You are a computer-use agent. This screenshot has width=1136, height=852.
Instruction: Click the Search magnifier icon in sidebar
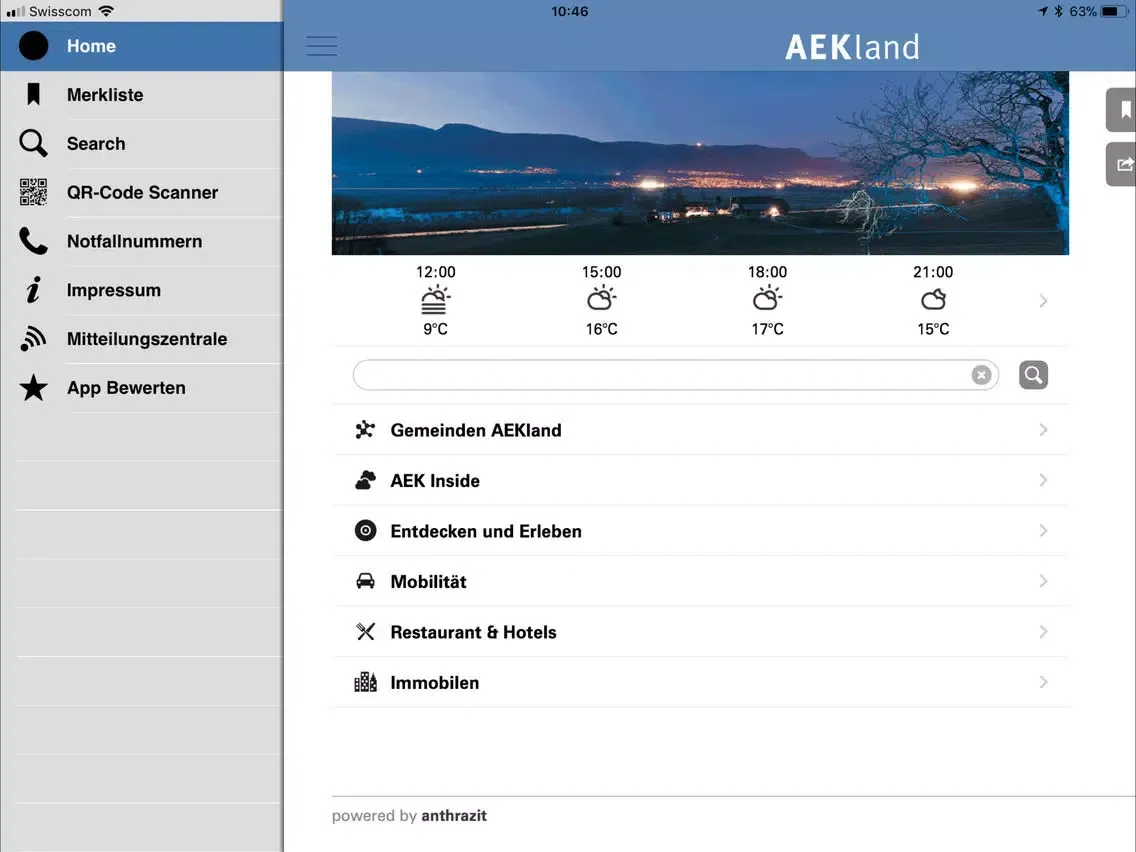click(33, 143)
